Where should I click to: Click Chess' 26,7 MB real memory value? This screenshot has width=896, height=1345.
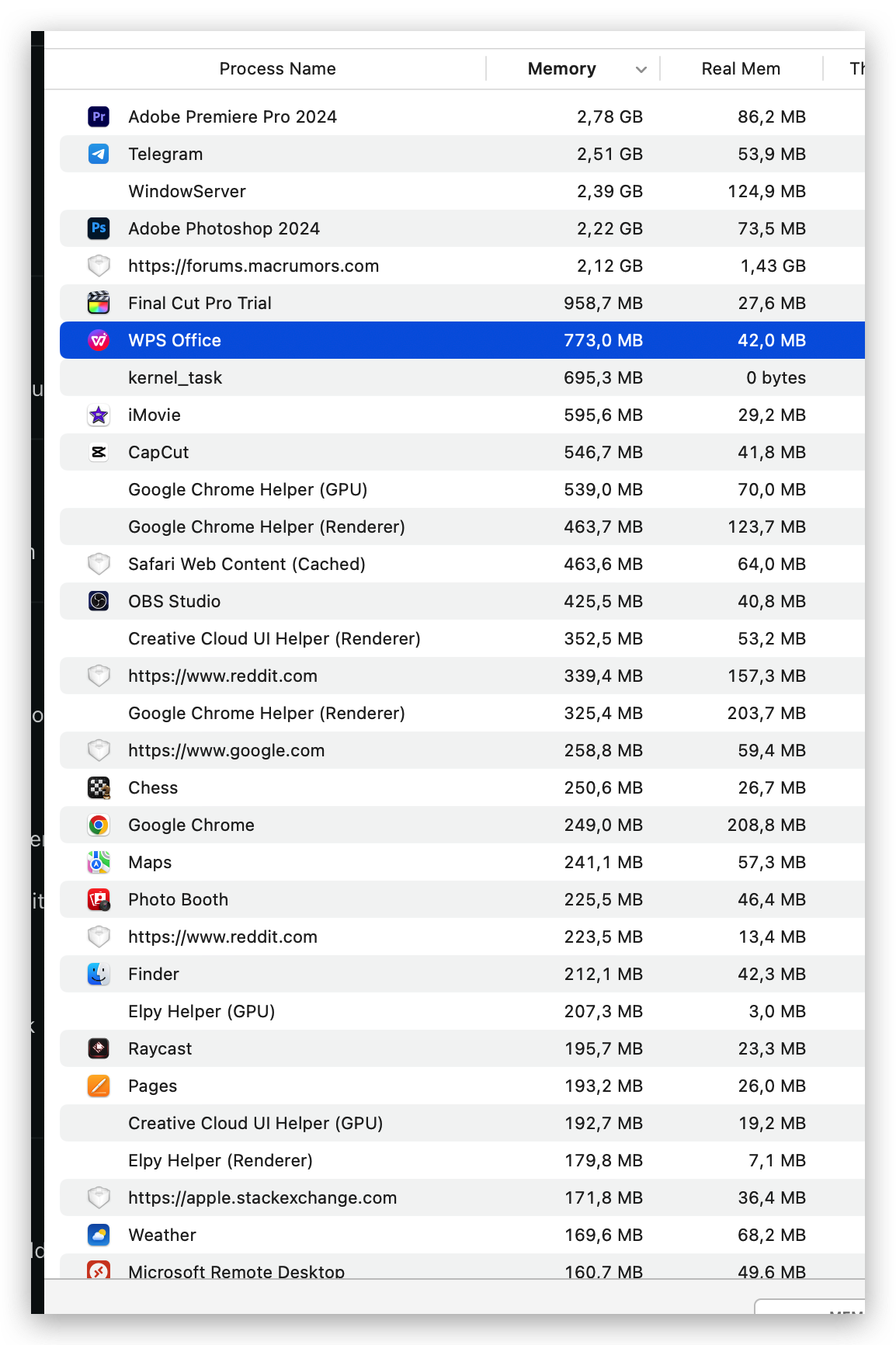[772, 787]
